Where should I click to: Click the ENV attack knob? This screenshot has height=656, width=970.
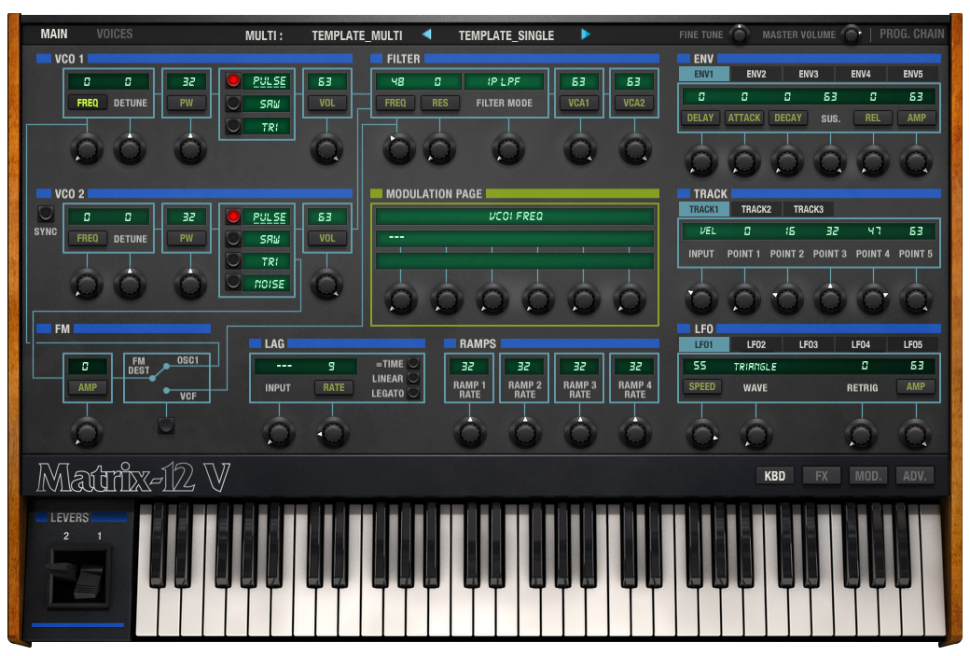coord(744,162)
